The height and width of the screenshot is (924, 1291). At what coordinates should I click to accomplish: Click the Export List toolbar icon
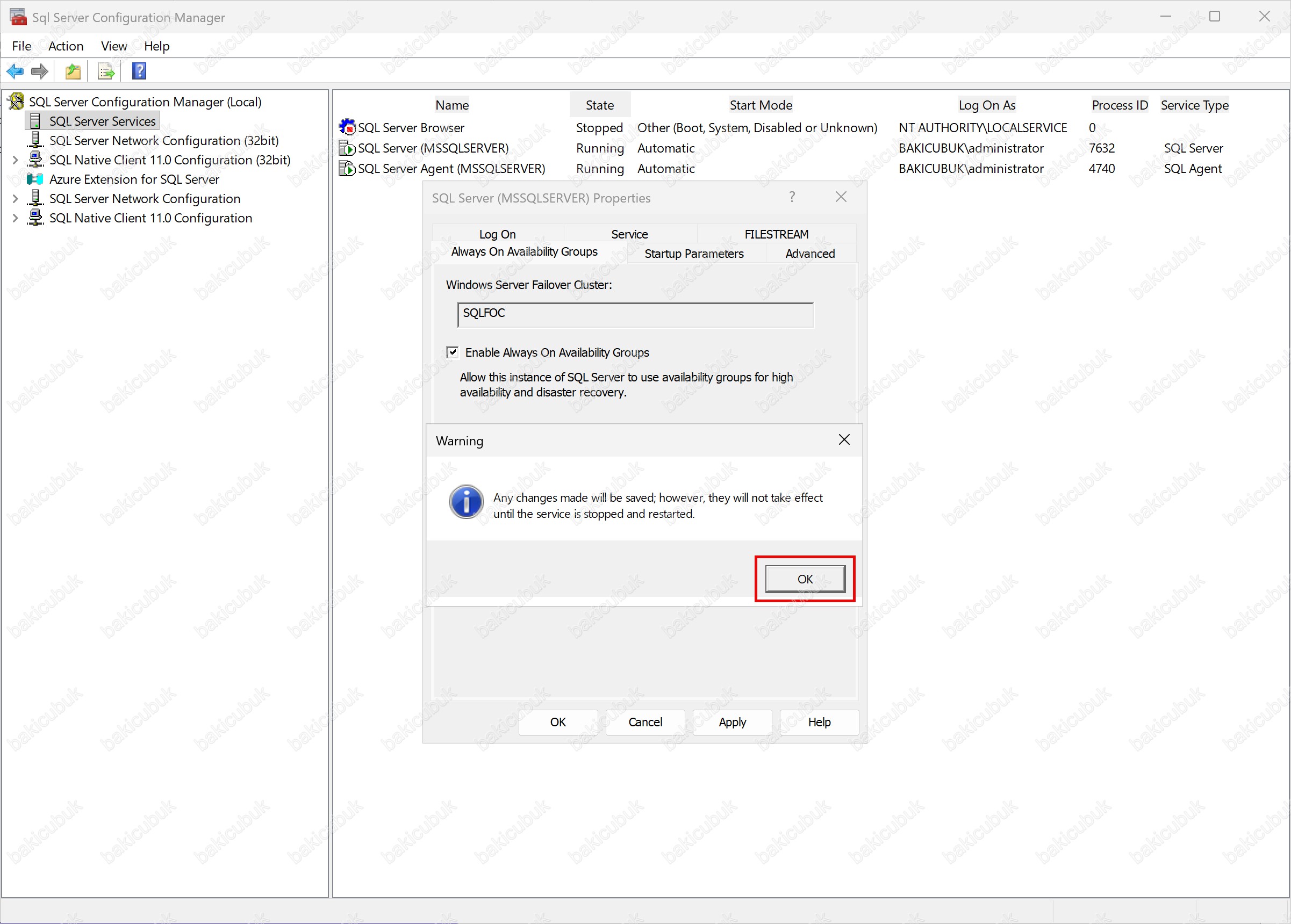click(106, 71)
